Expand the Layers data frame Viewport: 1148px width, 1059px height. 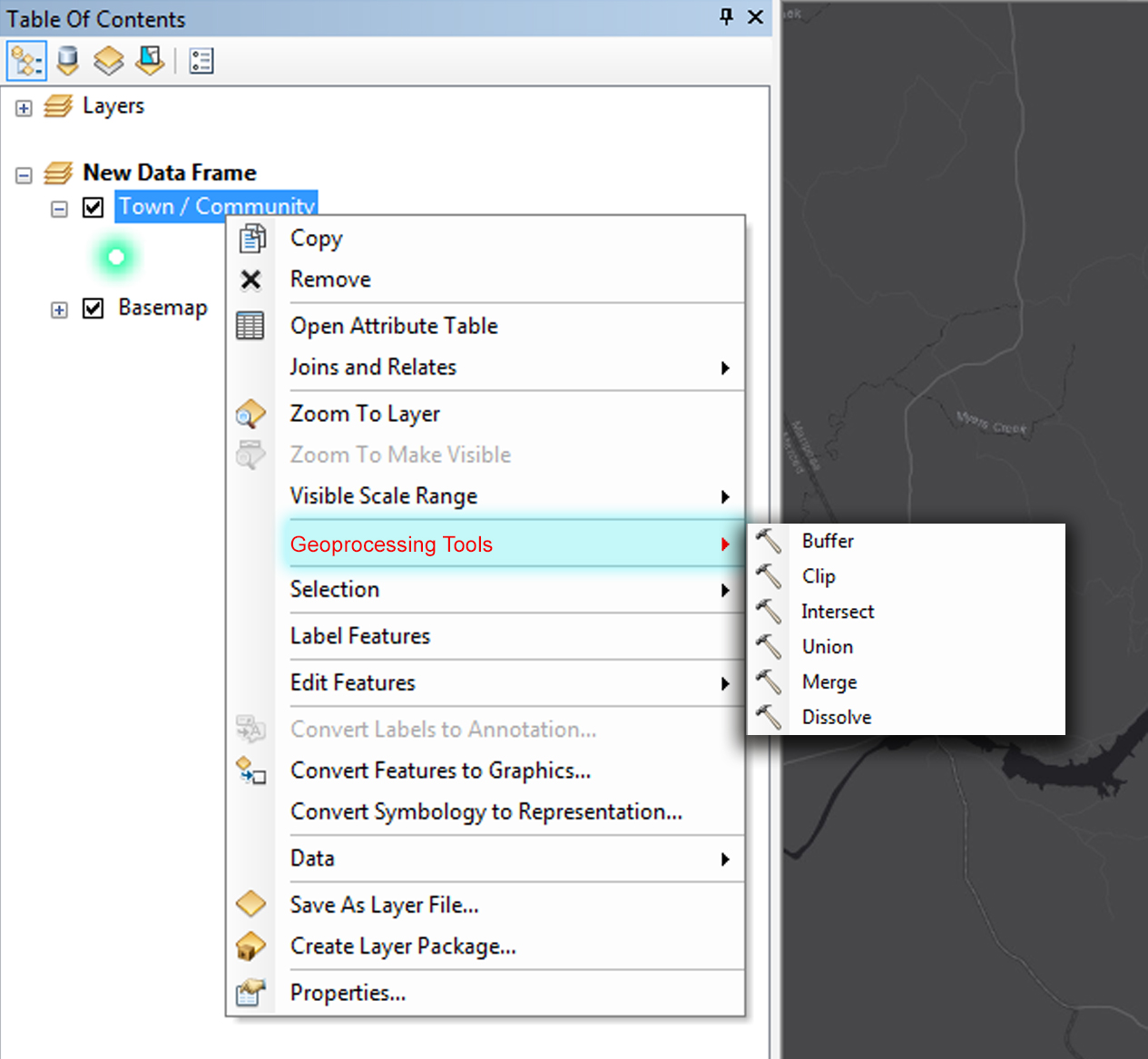(x=23, y=107)
